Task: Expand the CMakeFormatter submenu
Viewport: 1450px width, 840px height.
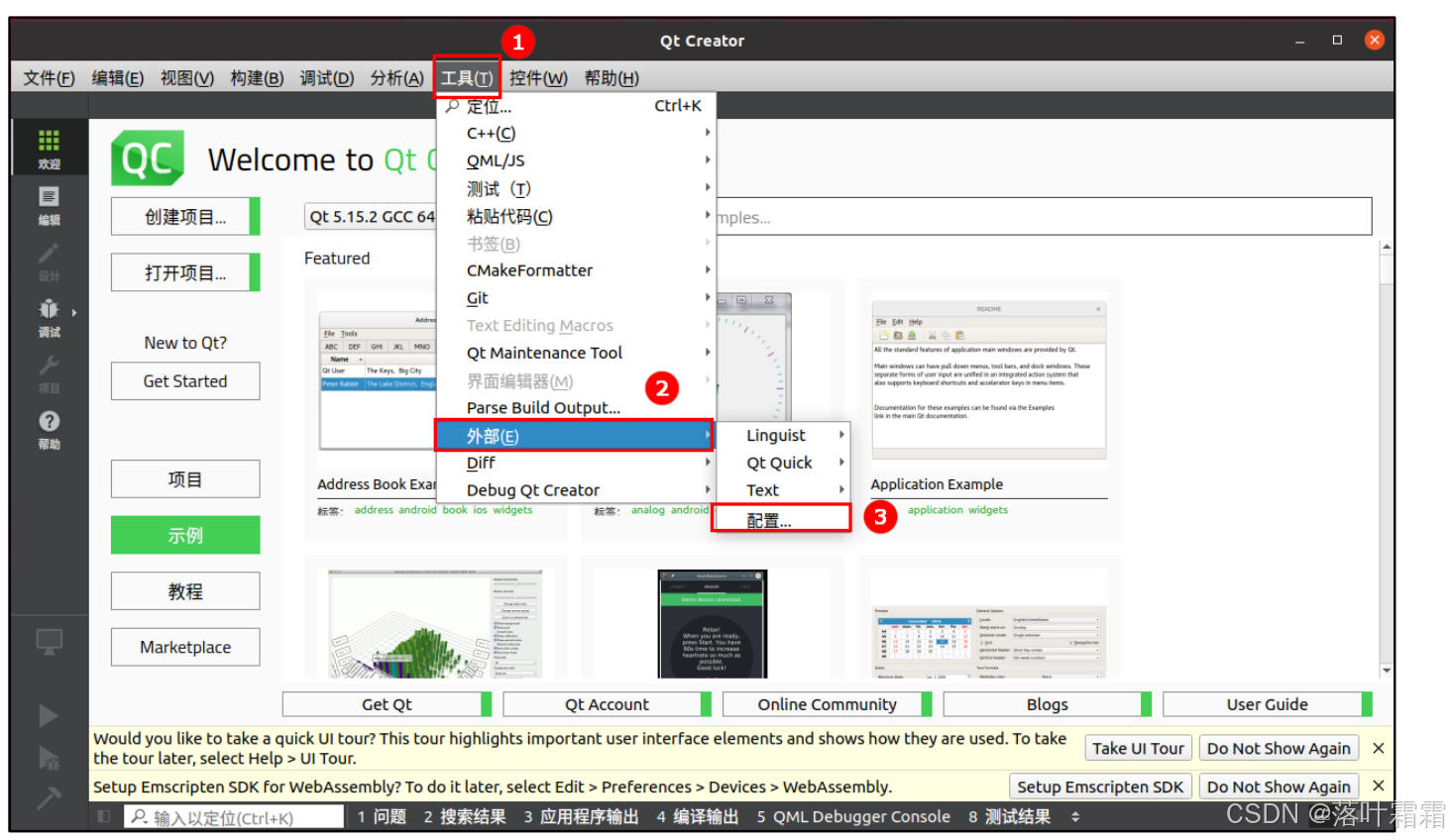Action: point(576,270)
